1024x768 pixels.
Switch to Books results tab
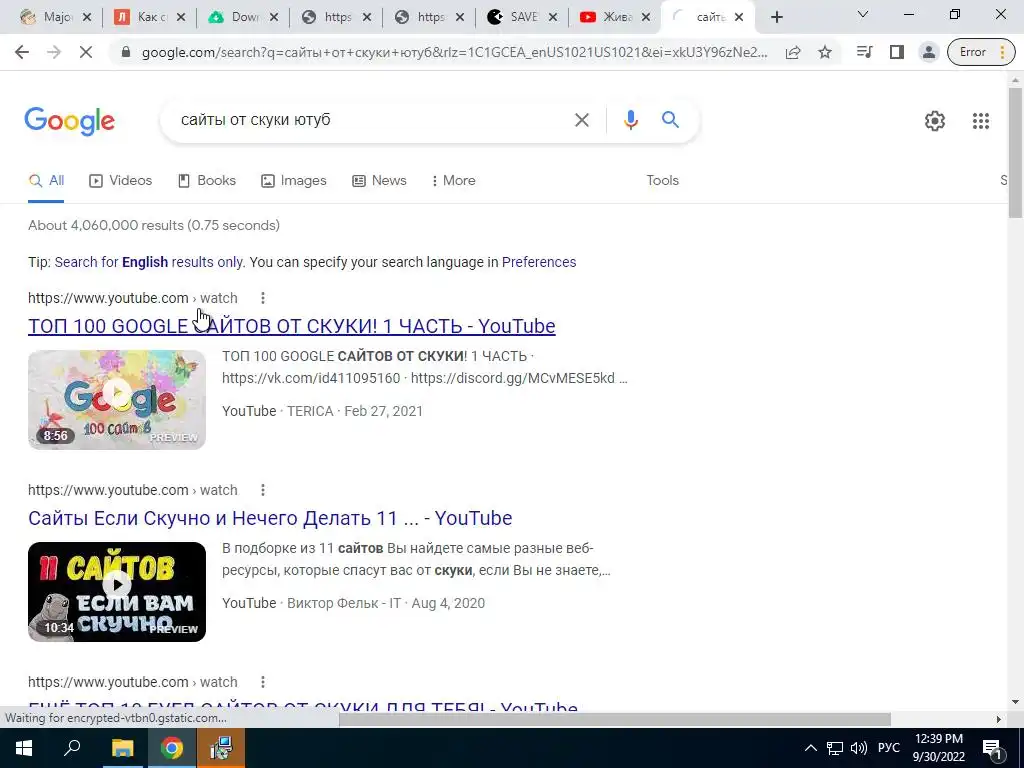tap(206, 181)
